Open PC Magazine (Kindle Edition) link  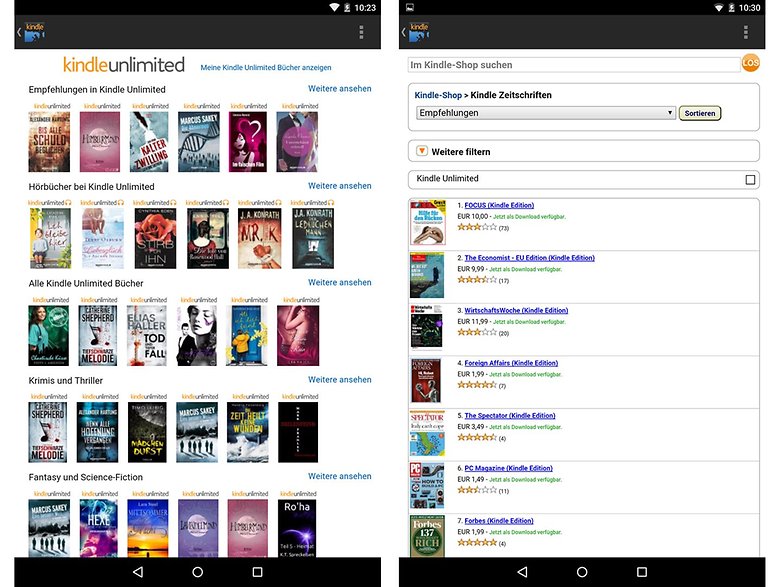[x=508, y=468]
